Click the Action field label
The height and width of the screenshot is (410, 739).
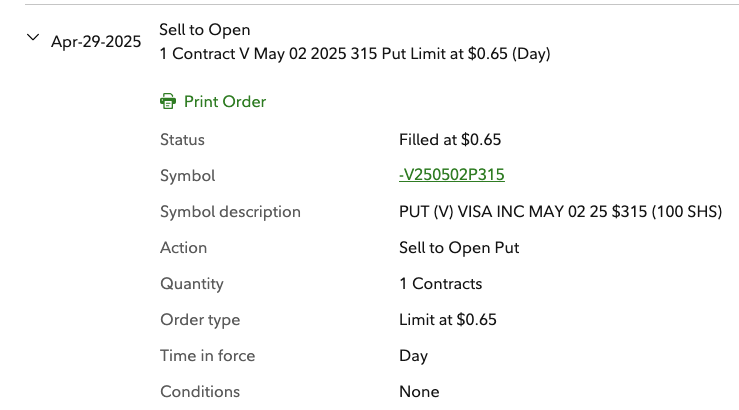coord(183,248)
